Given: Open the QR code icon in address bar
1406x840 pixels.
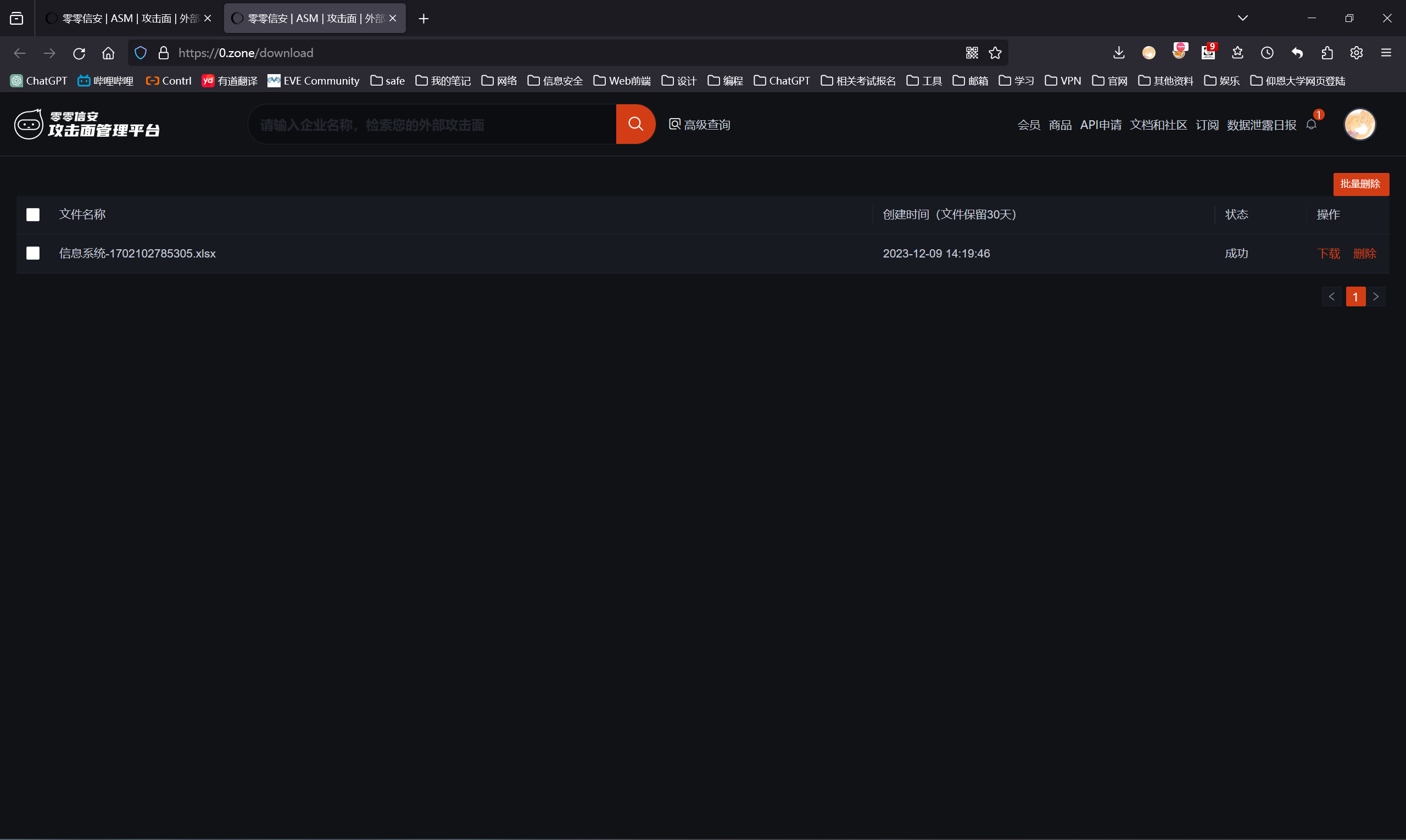Looking at the screenshot, I should pyautogui.click(x=972, y=53).
